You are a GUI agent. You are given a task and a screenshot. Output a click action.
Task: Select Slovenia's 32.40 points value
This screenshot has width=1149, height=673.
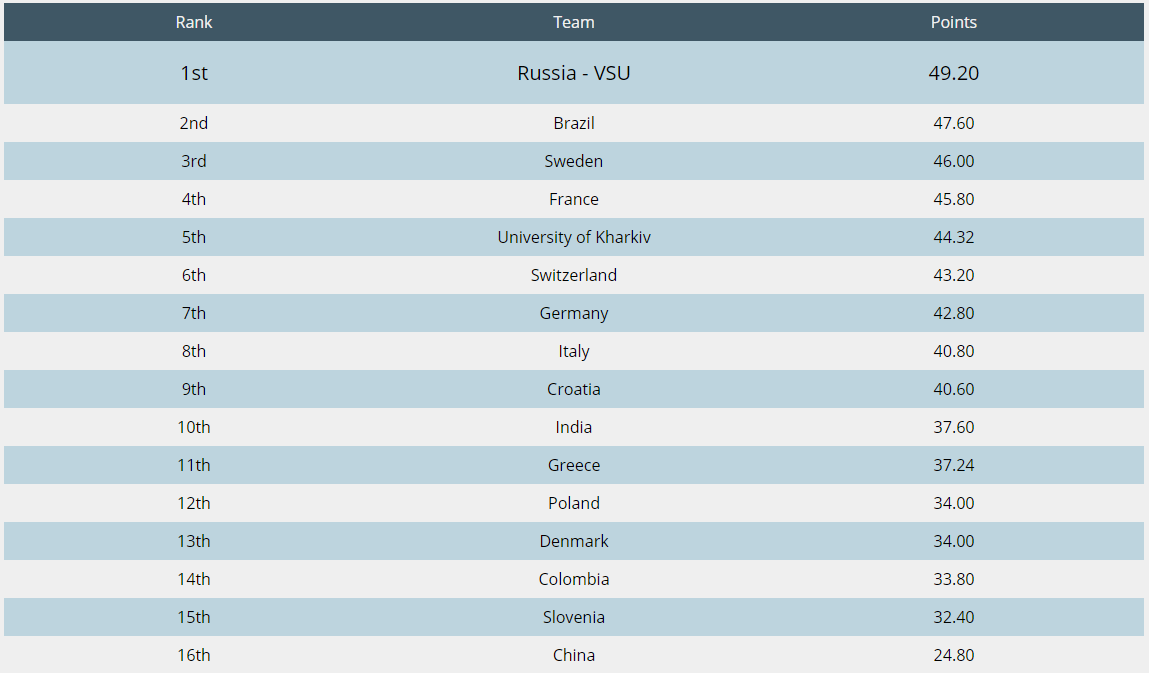click(954, 617)
